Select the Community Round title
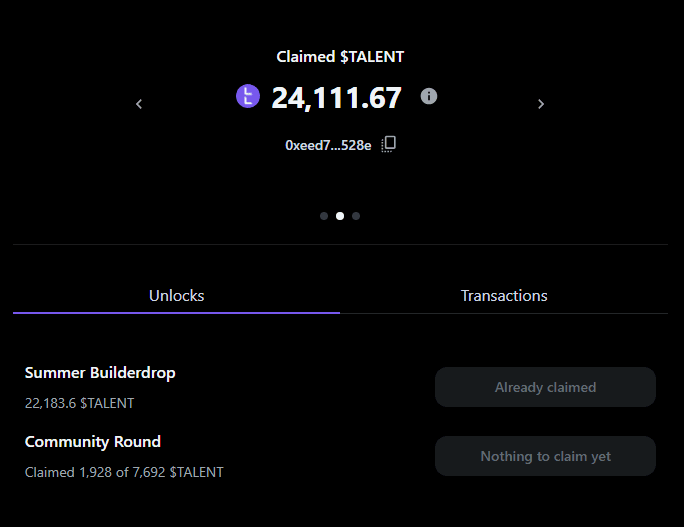 (x=93, y=442)
